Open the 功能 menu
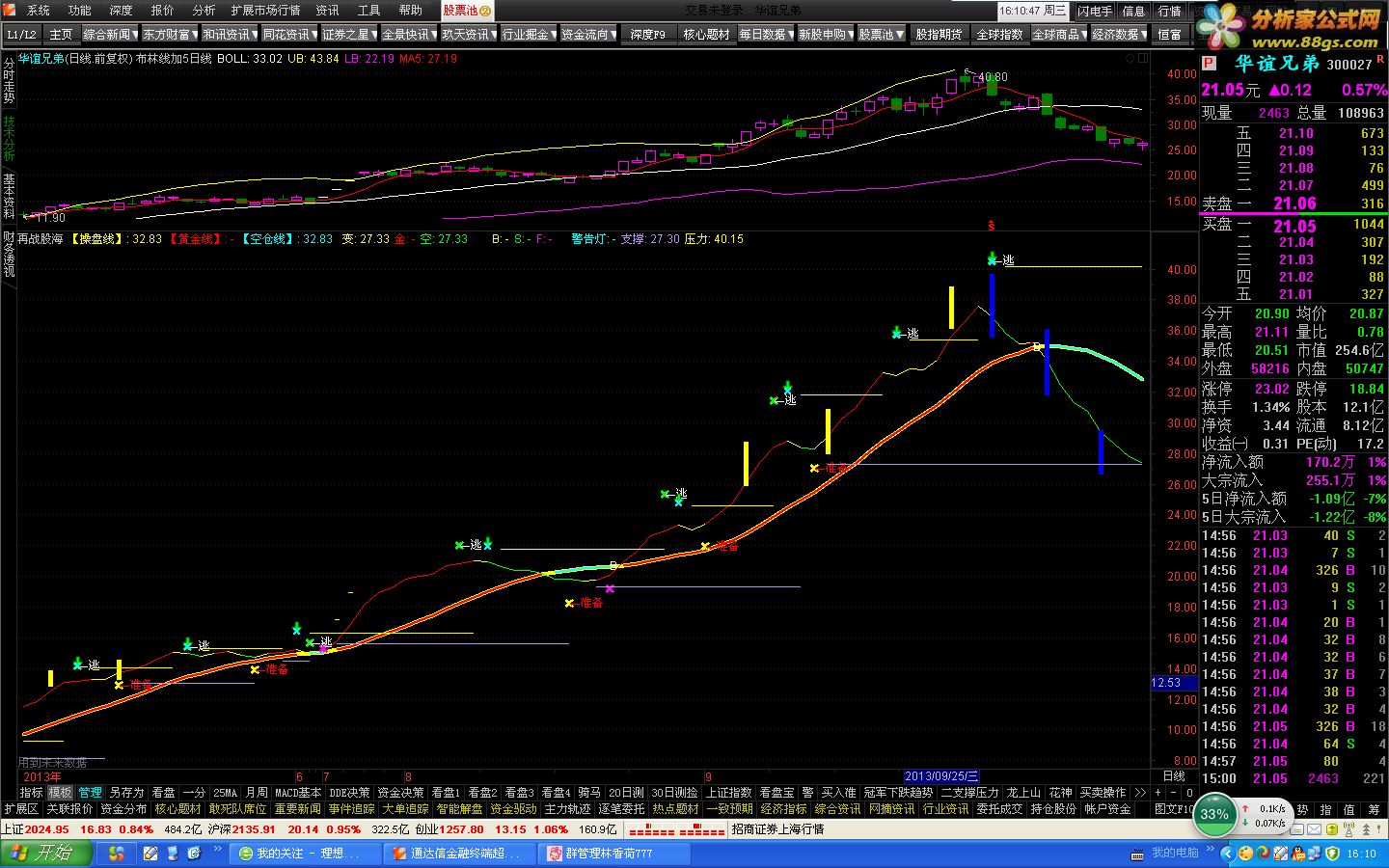Viewport: 1389px width, 868px height. [80, 11]
